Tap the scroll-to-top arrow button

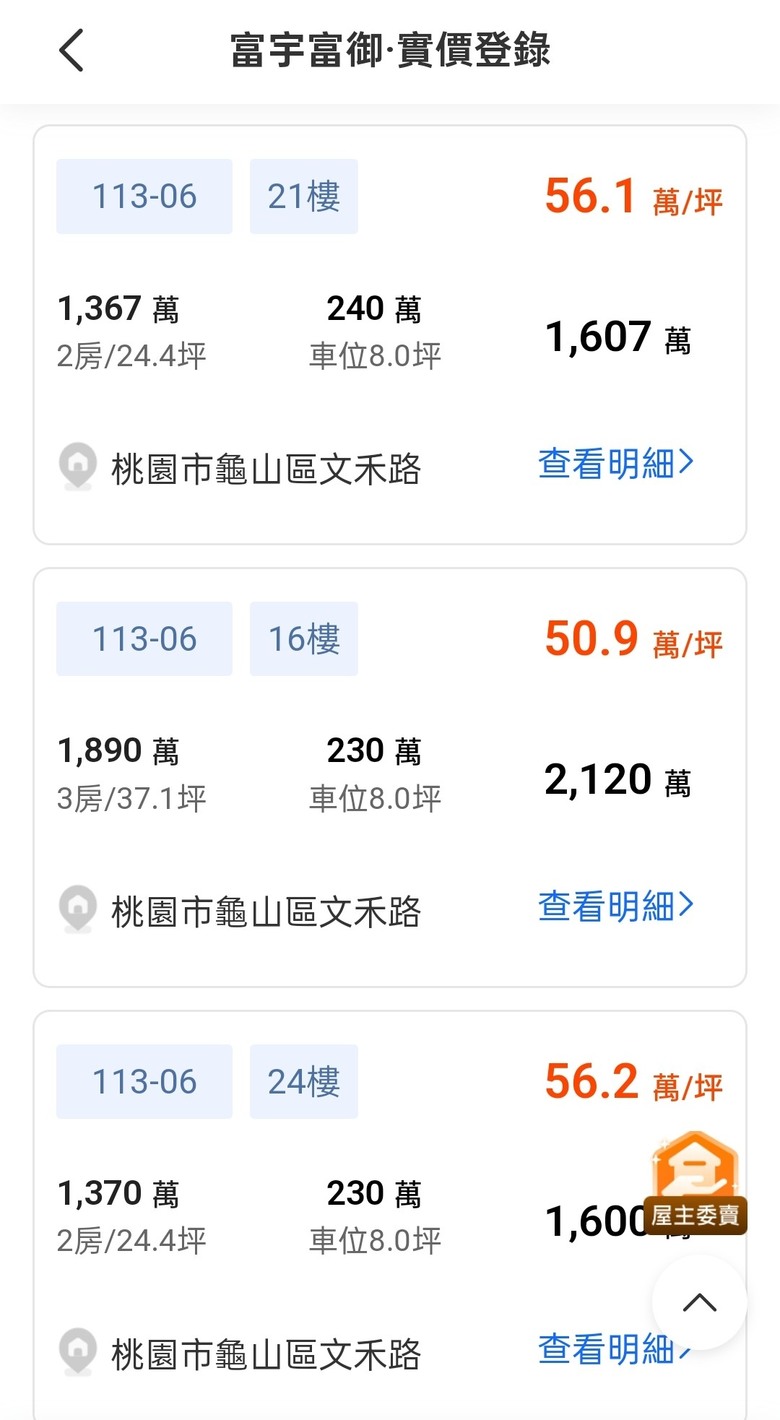[699, 1303]
